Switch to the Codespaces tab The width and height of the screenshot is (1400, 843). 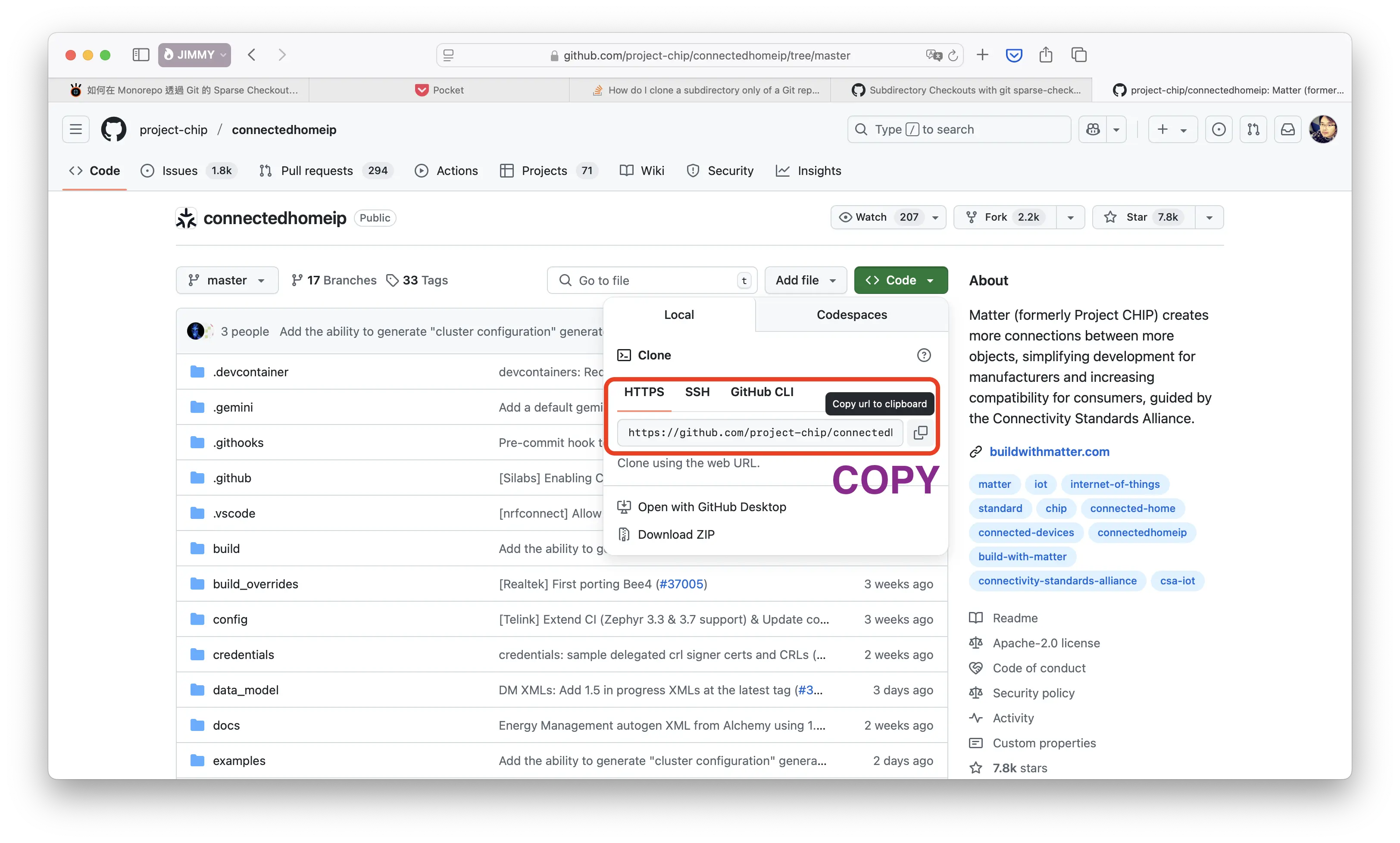point(851,315)
